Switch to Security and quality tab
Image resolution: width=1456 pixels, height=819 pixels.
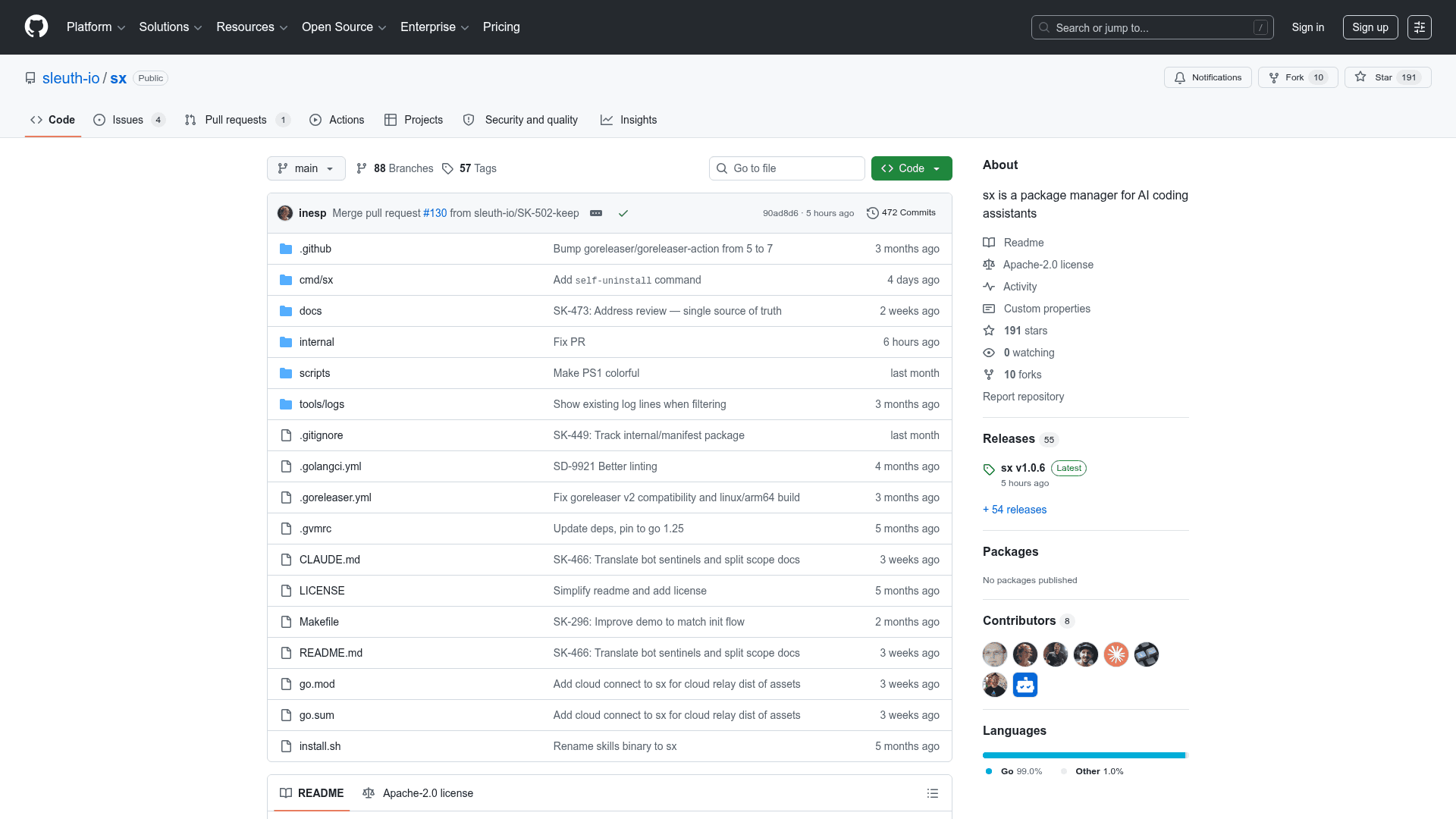pyautogui.click(x=520, y=120)
